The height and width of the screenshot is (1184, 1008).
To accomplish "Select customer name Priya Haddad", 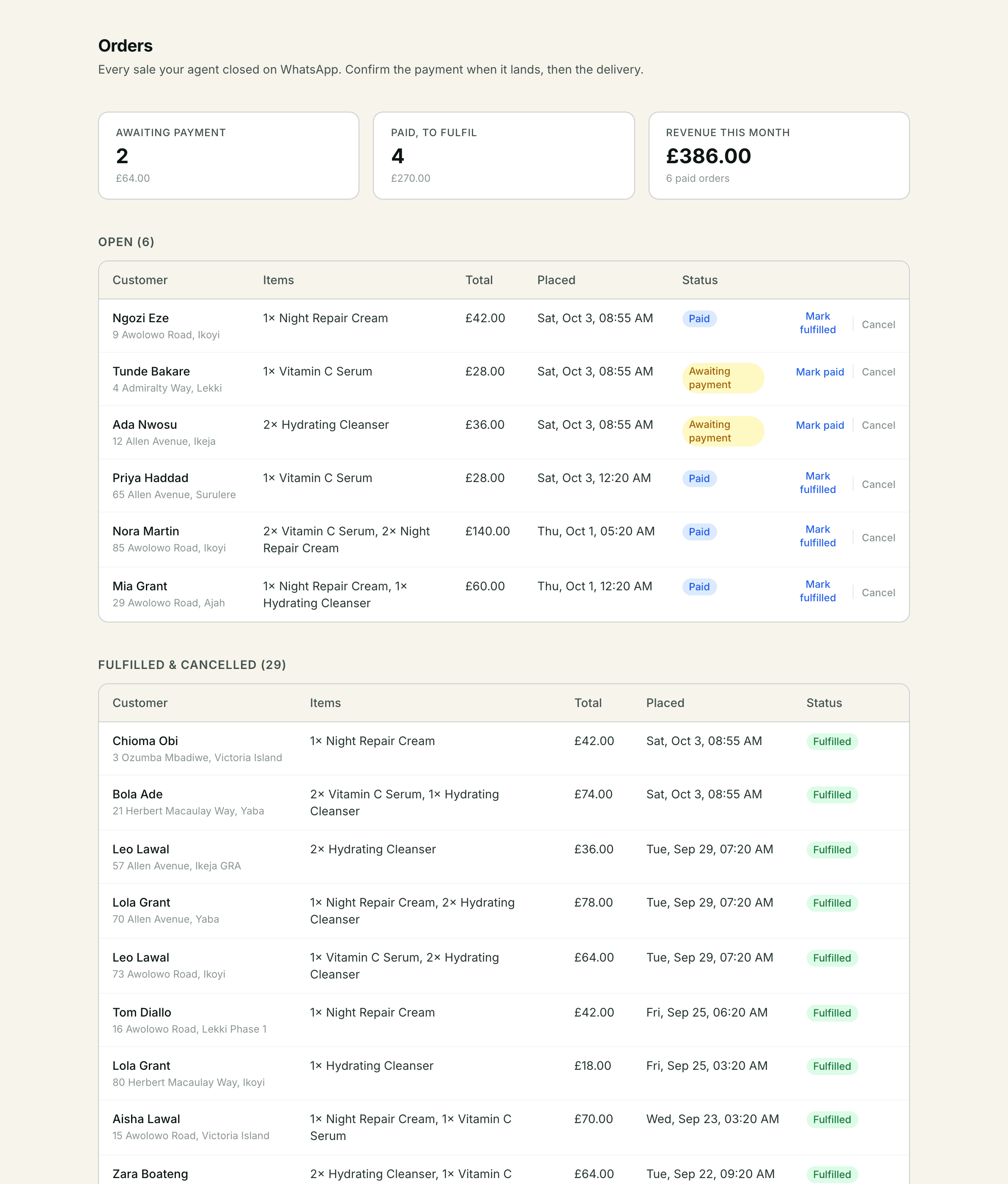I will click(150, 478).
